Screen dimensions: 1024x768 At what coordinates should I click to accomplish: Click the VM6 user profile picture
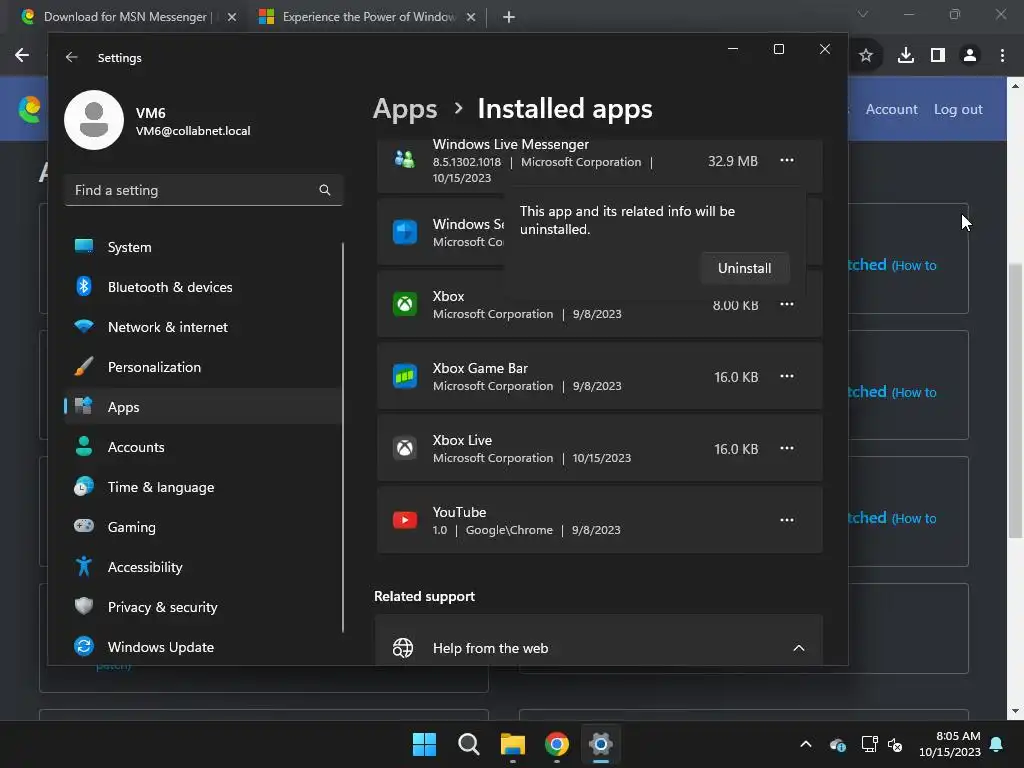[94, 120]
